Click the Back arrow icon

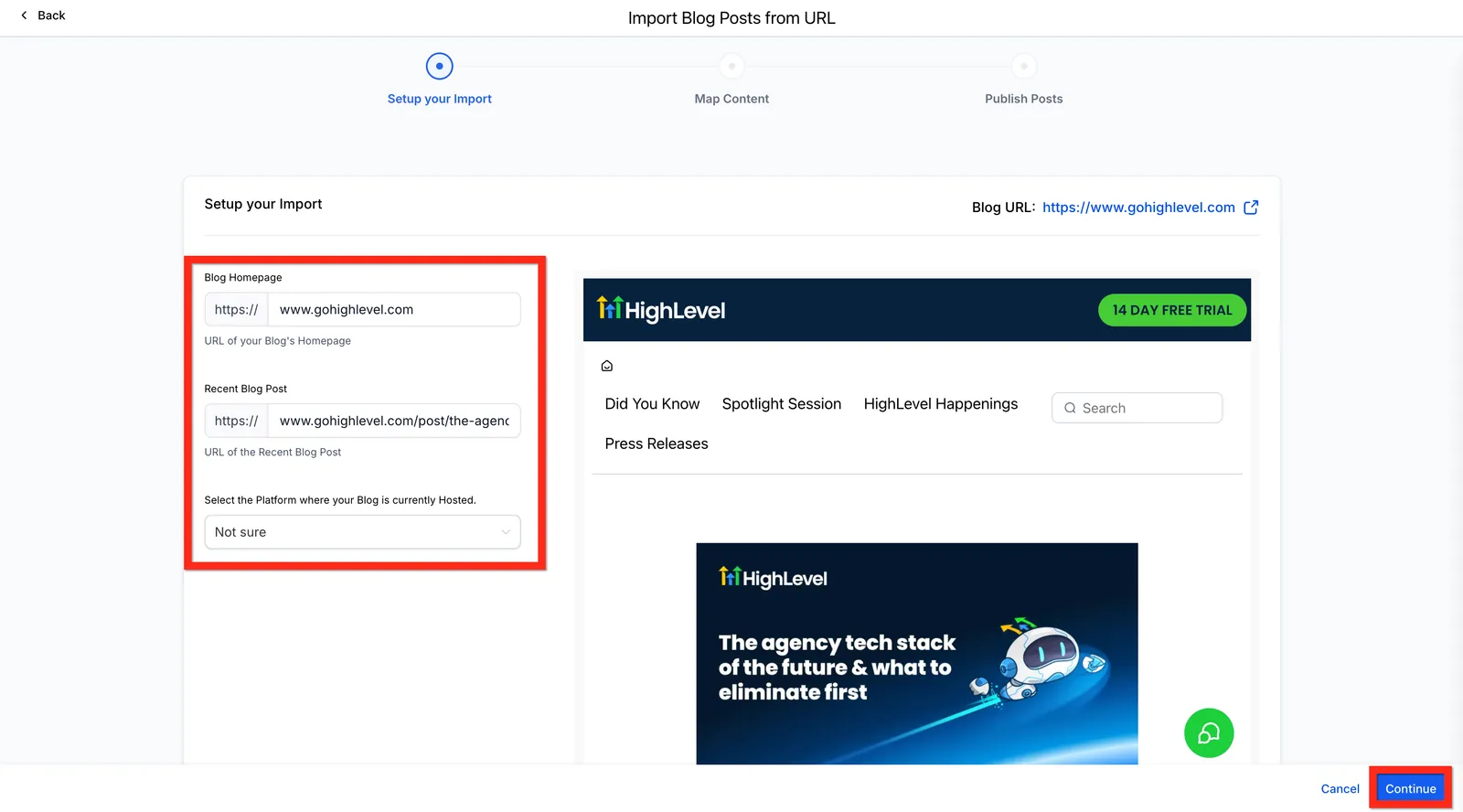click(24, 16)
